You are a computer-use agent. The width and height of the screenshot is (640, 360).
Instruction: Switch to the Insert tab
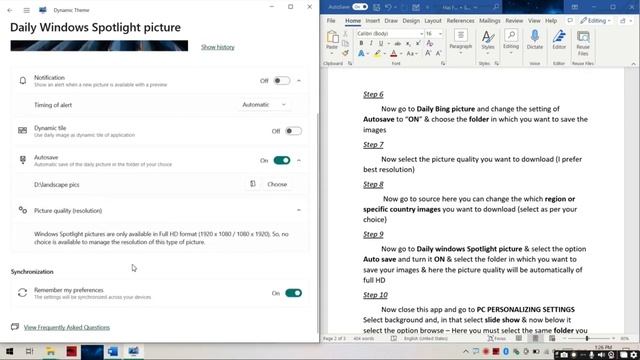(372, 20)
